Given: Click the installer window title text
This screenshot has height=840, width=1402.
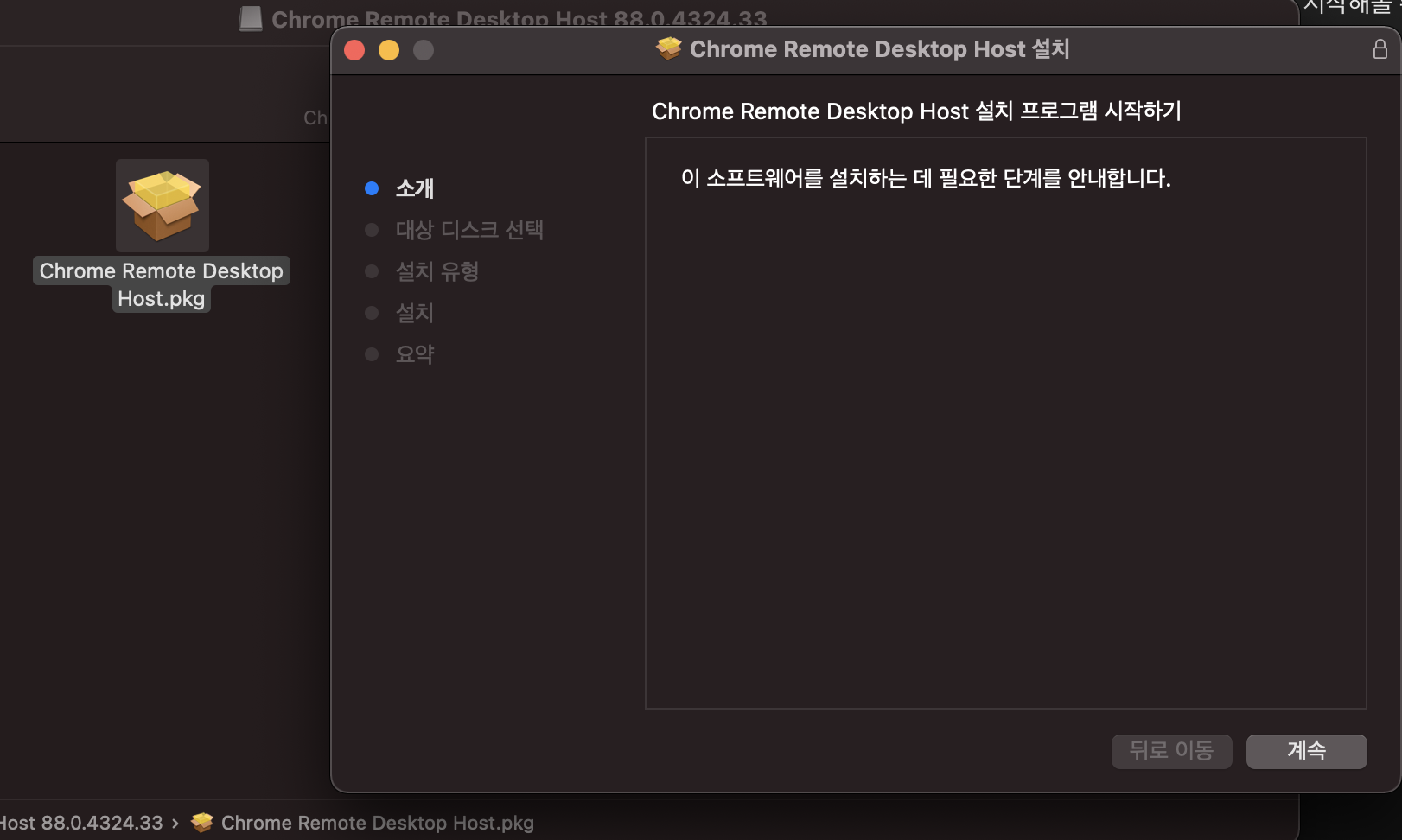Looking at the screenshot, I should click(880, 49).
